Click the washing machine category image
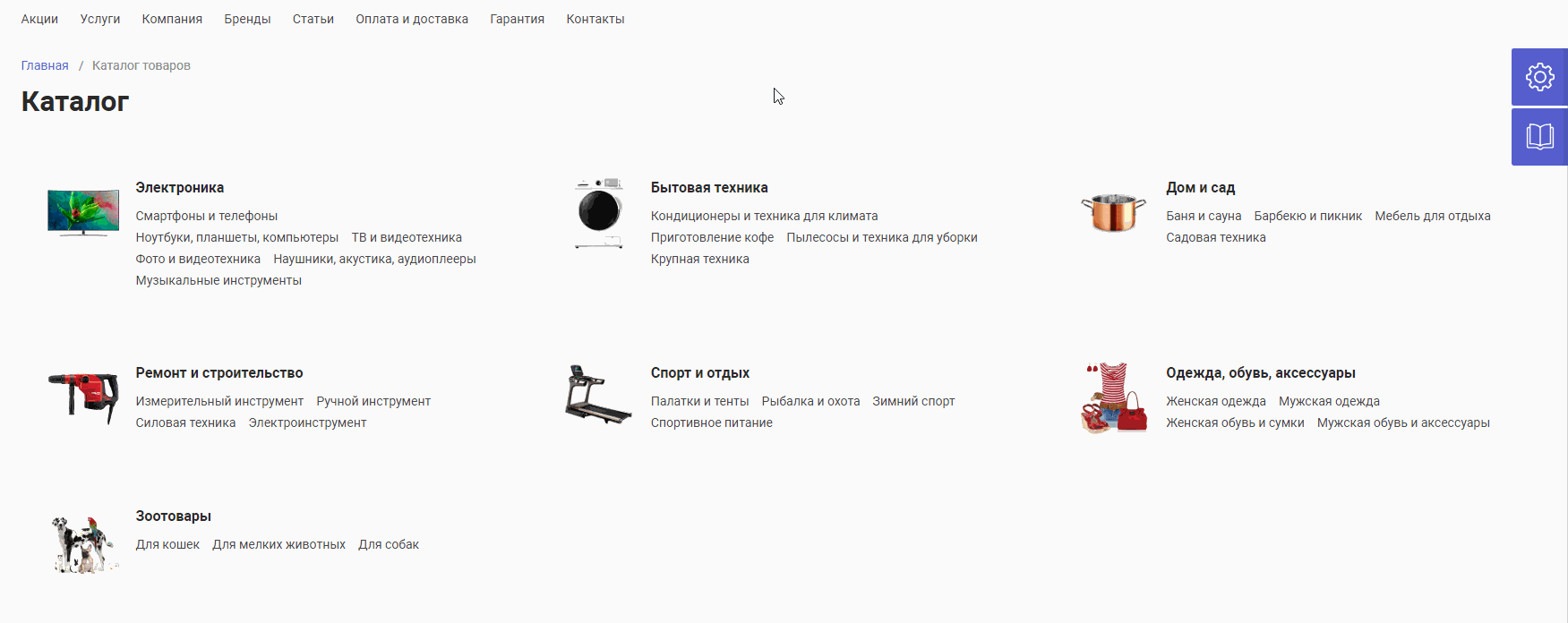1568x623 pixels. (599, 213)
